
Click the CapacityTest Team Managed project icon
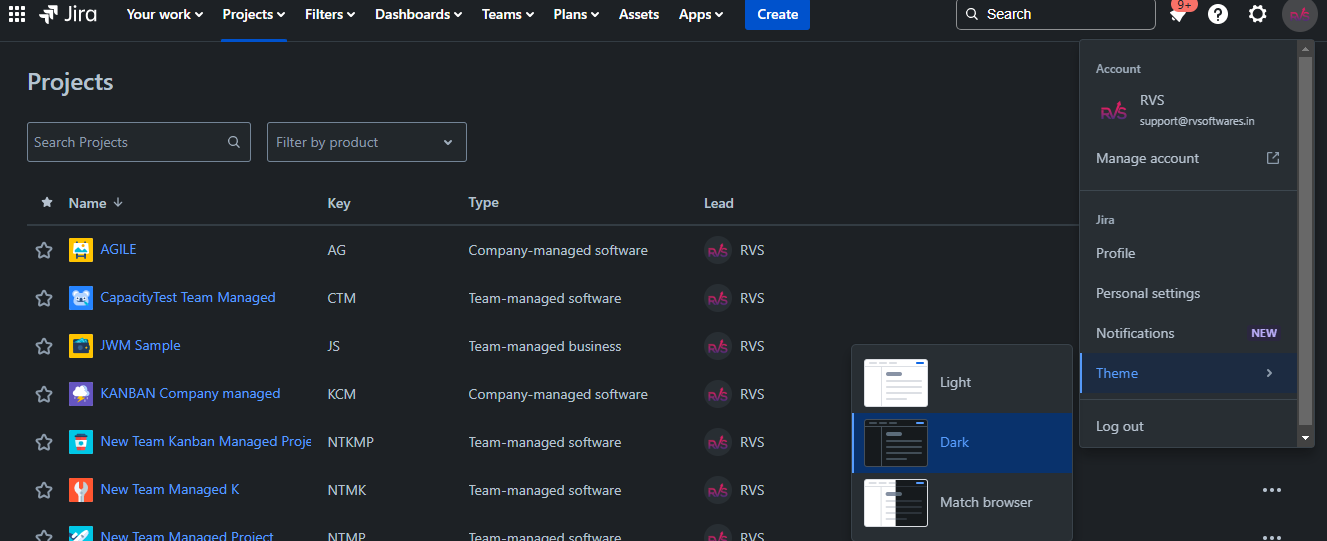(x=81, y=298)
